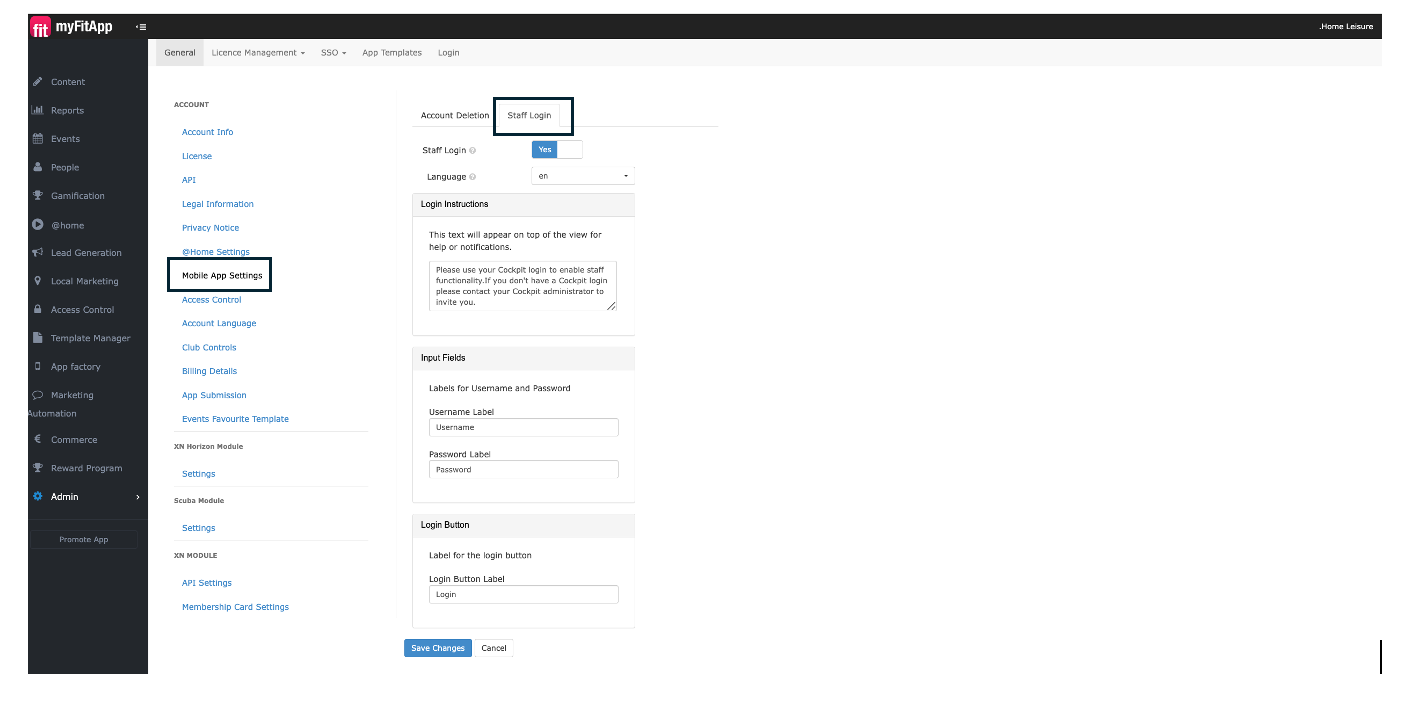Click the @home play circle icon

(38, 225)
